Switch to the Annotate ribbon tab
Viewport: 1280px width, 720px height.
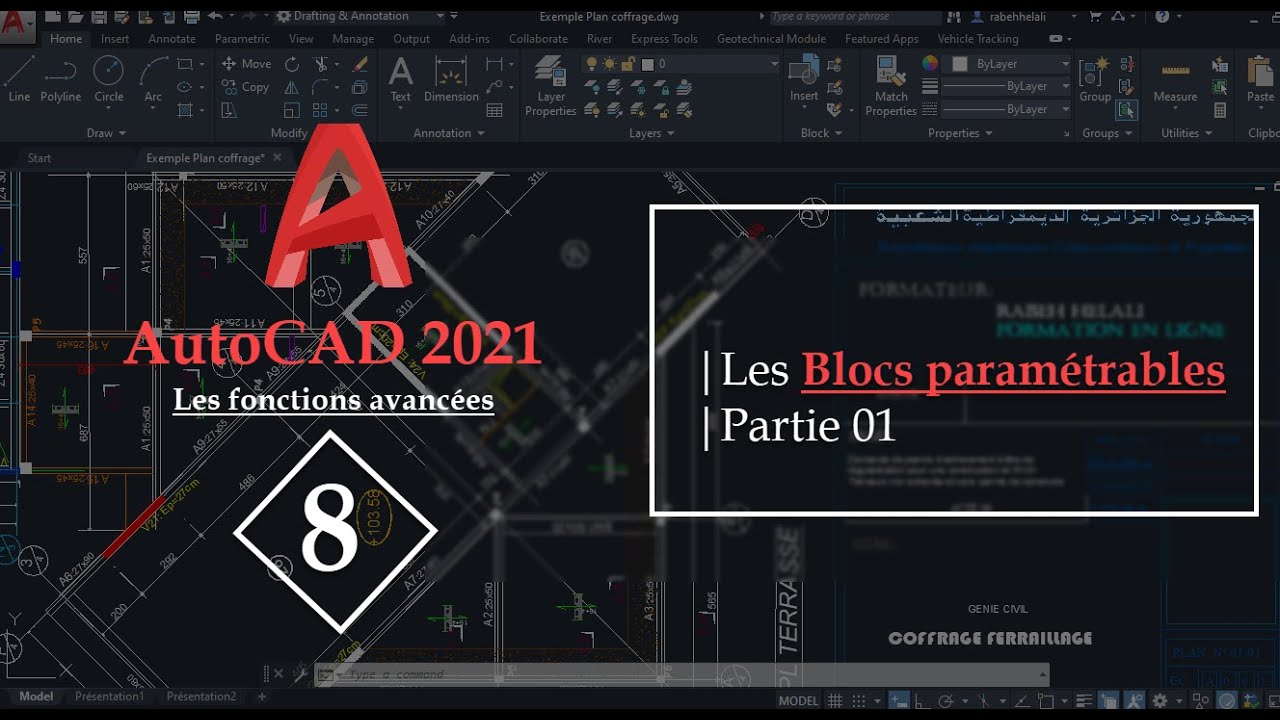pos(172,39)
